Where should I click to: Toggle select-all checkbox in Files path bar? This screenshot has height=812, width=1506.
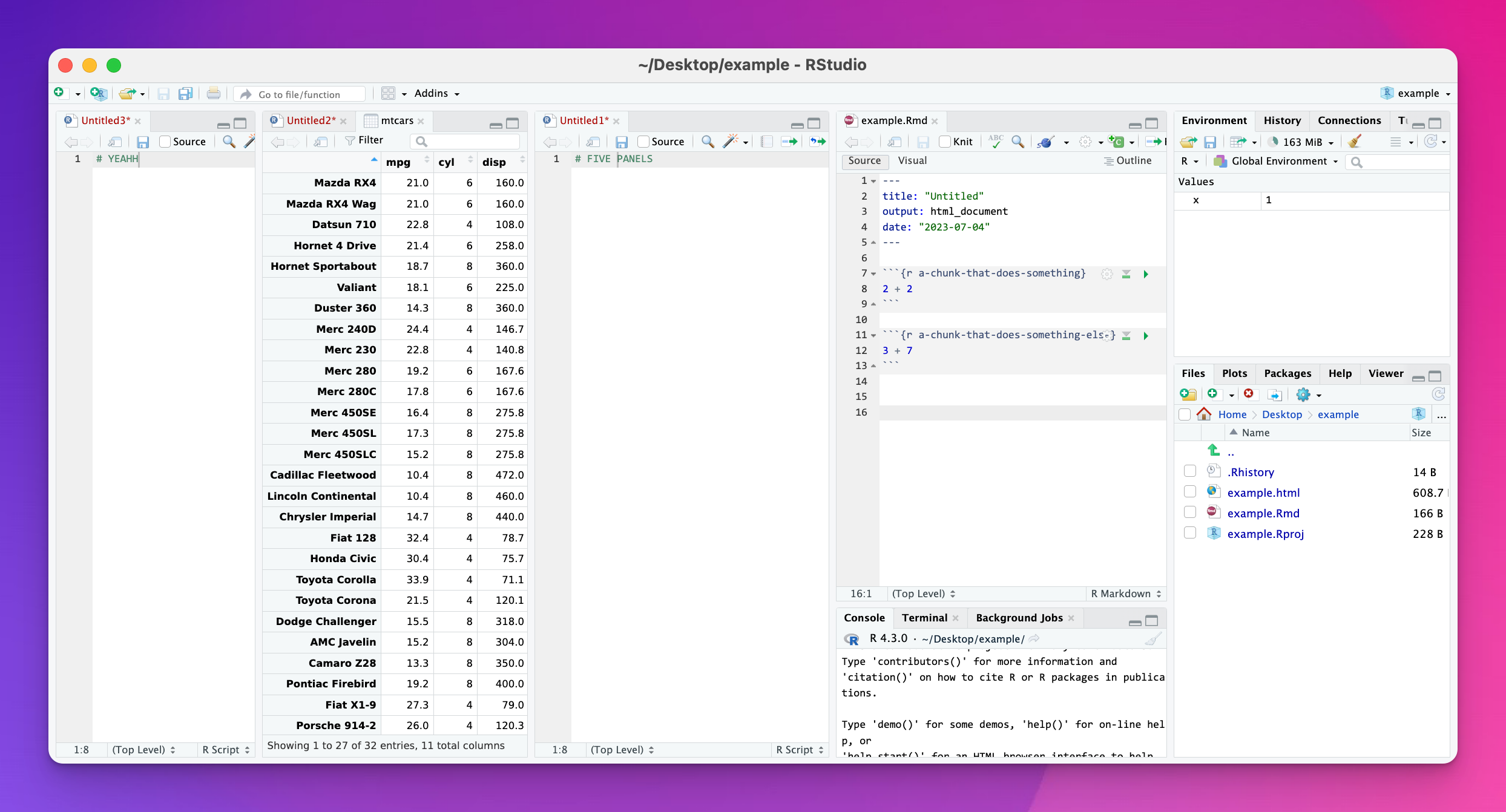coord(1185,414)
